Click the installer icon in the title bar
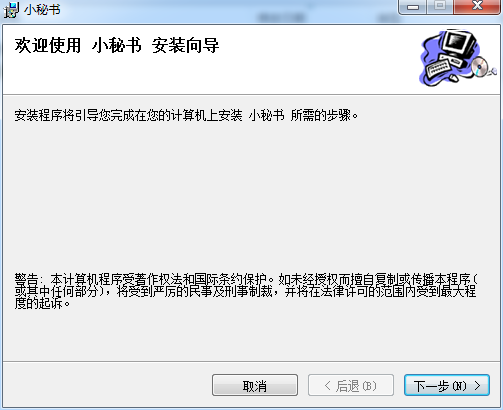 (x=11, y=10)
